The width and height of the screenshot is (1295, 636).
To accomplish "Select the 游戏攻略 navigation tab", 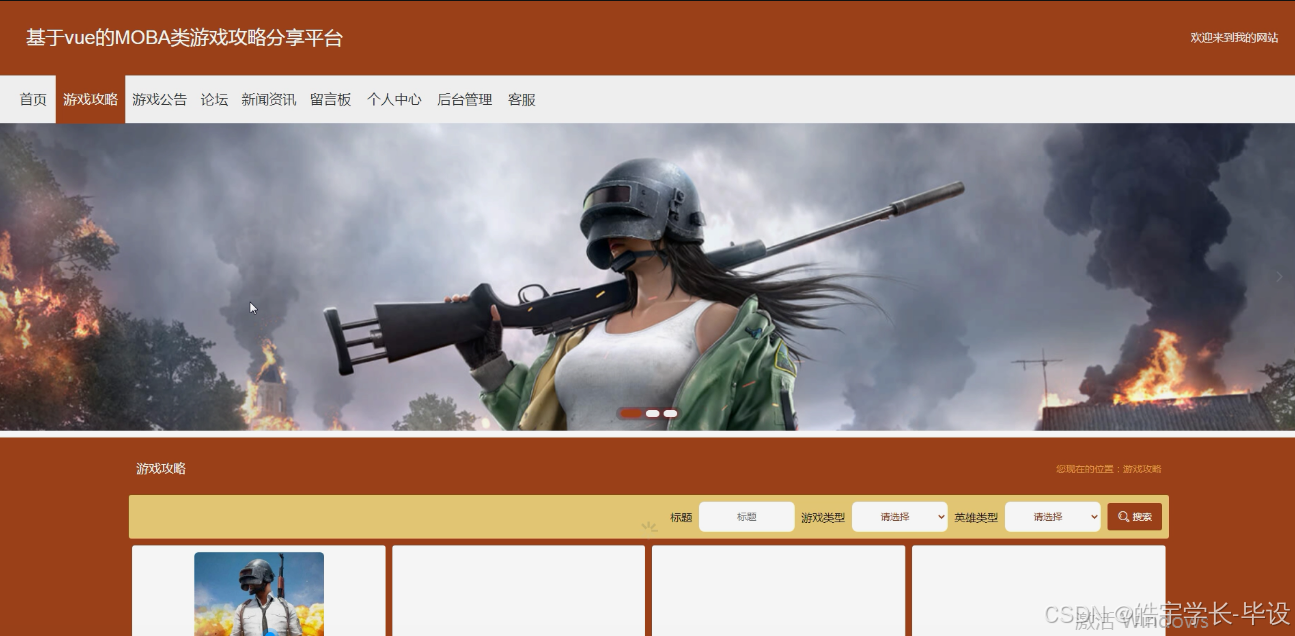I will (90, 100).
